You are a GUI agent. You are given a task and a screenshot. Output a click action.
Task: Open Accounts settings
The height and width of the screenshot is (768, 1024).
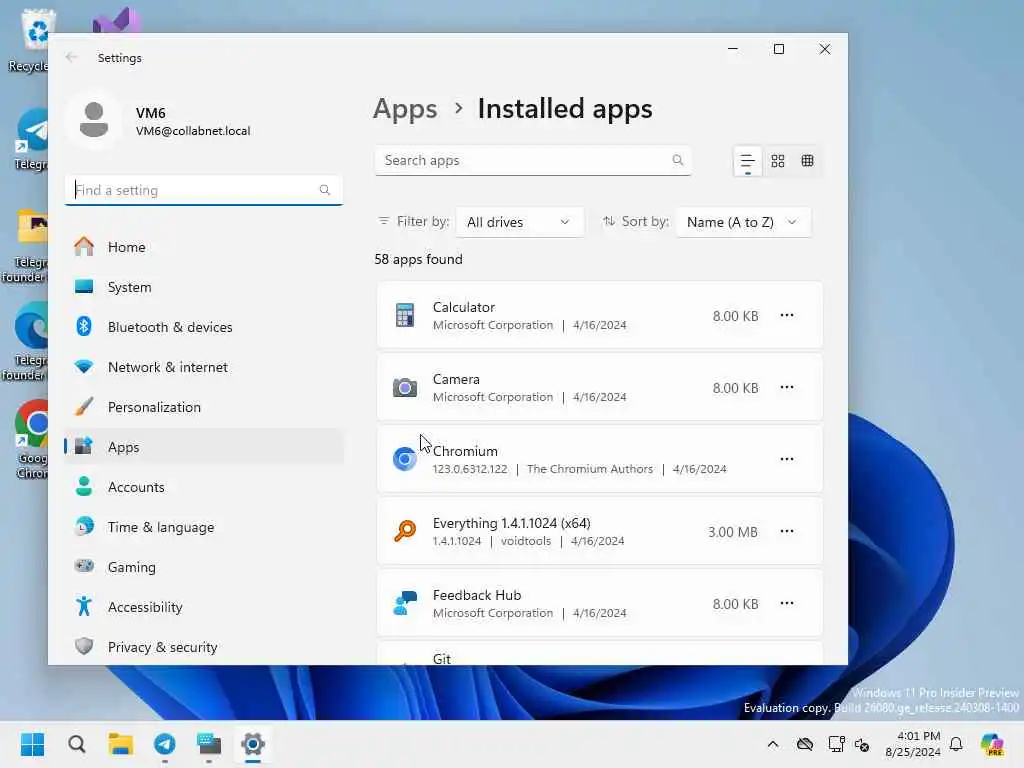[x=204, y=487]
